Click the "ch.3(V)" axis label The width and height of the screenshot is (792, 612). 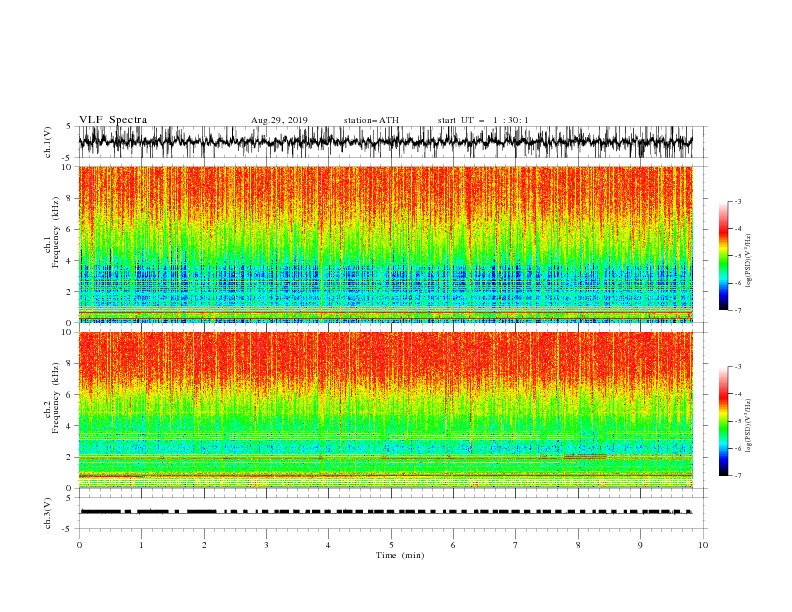(x=48, y=513)
